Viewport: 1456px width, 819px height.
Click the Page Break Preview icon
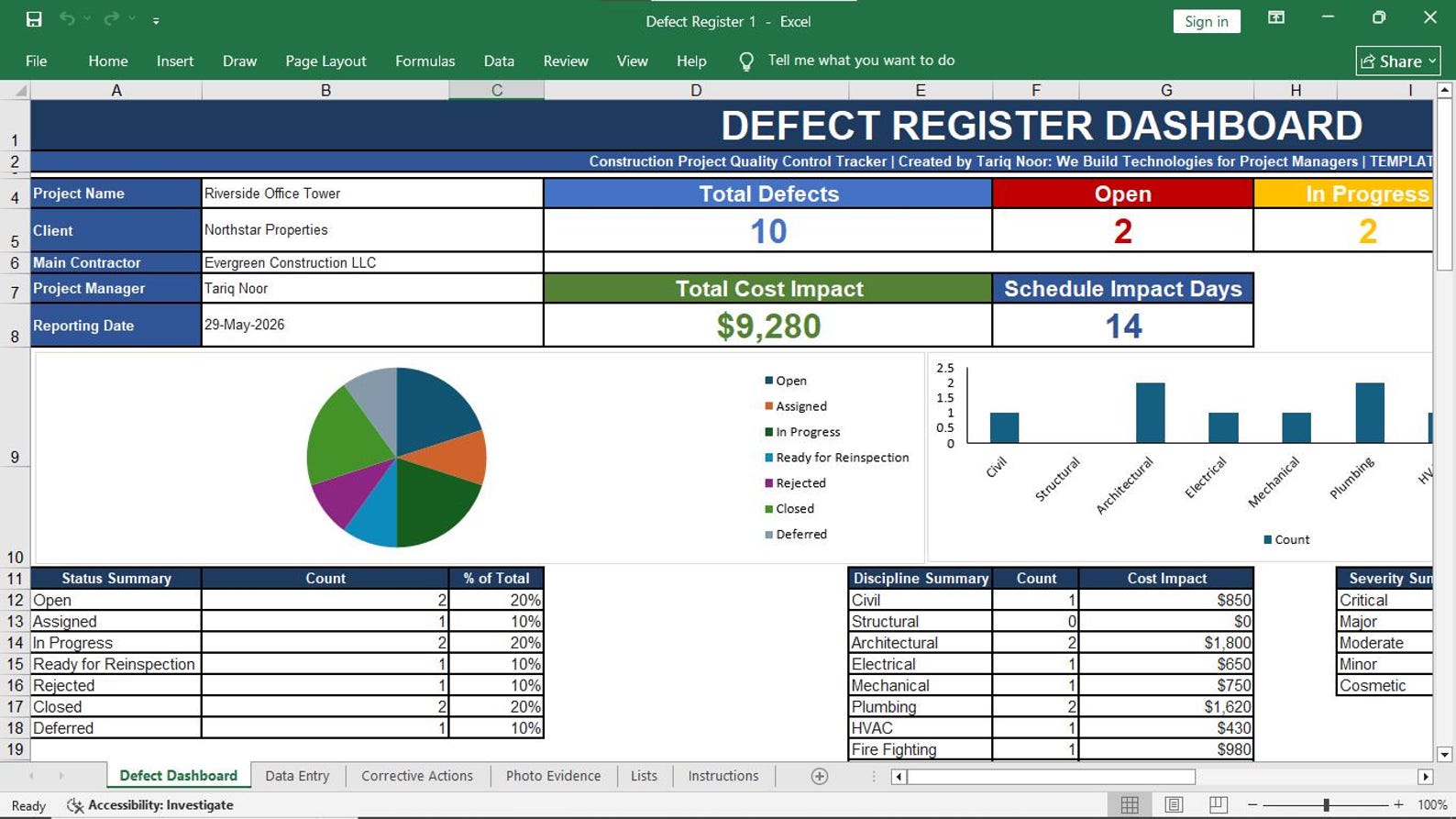click(x=1218, y=805)
